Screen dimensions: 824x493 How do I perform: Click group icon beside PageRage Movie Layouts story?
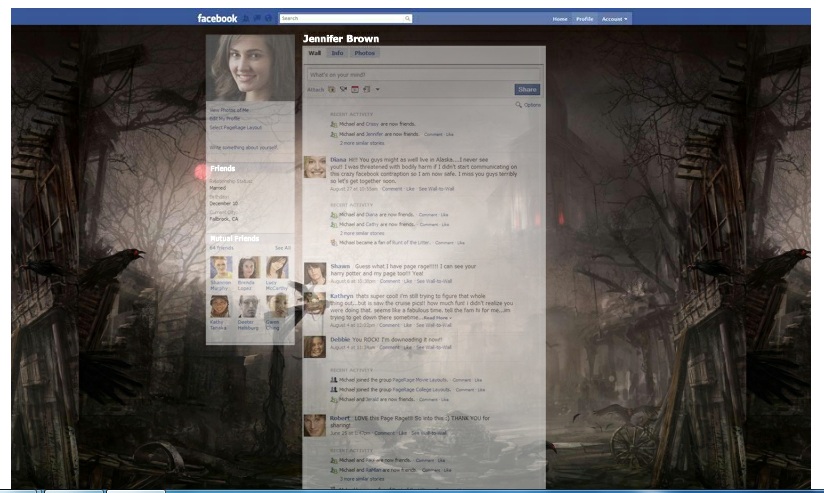point(333,380)
